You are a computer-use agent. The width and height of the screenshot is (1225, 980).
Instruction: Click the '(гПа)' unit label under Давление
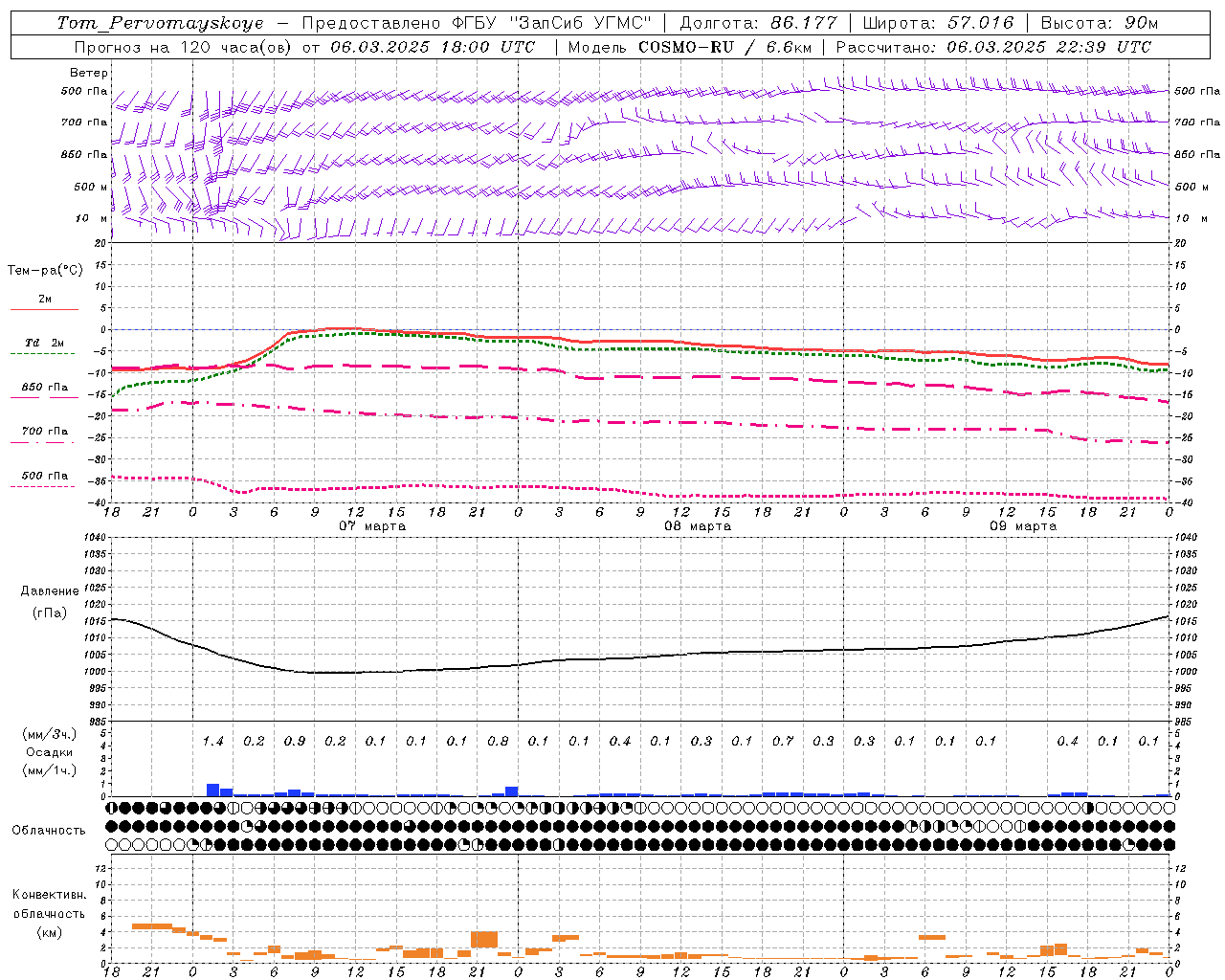click(x=50, y=613)
